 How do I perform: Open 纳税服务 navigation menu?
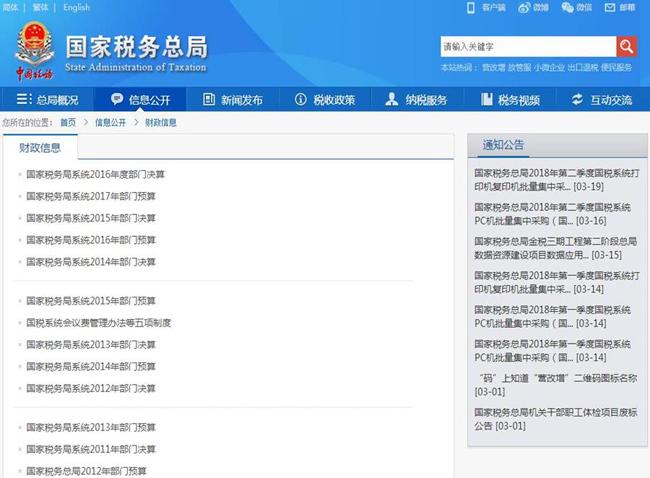point(417,99)
